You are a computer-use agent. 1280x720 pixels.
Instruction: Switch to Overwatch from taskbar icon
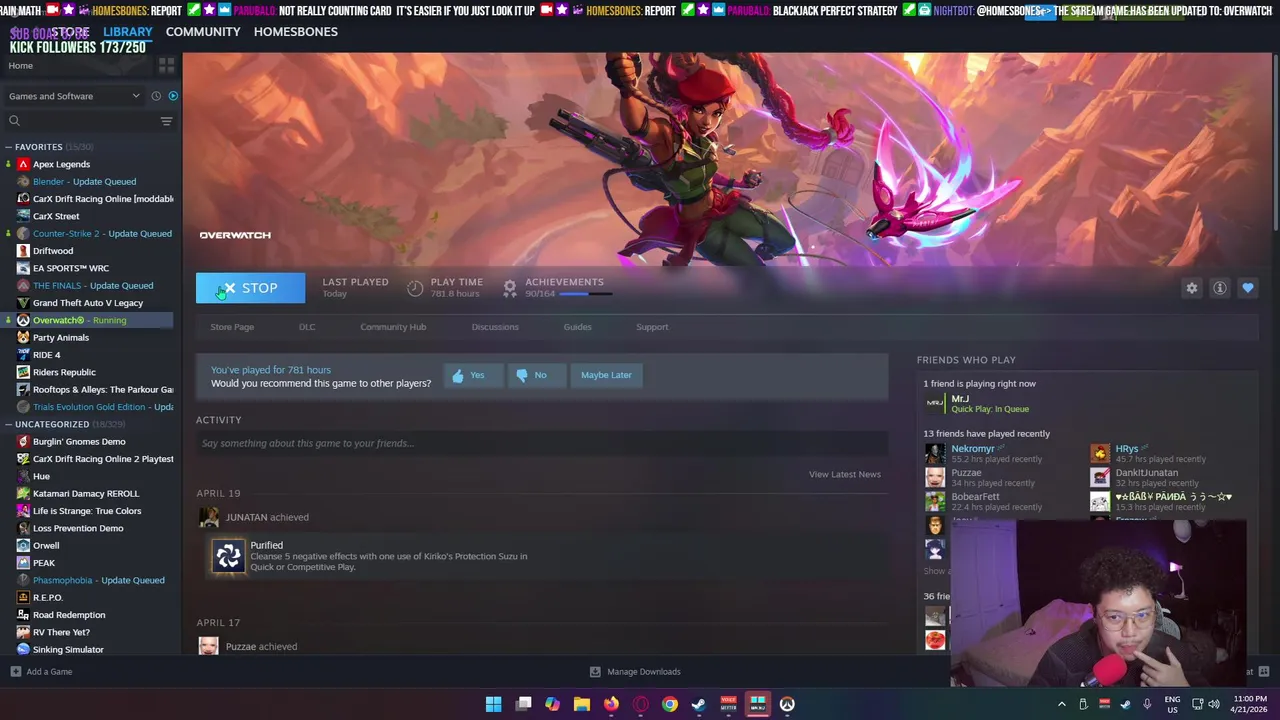click(x=787, y=704)
